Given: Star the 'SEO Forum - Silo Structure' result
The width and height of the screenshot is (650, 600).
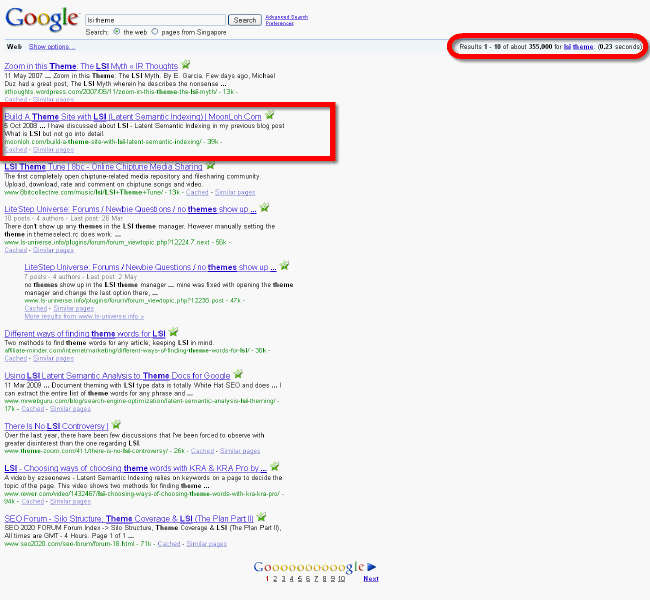Looking at the screenshot, I should pos(261,517).
